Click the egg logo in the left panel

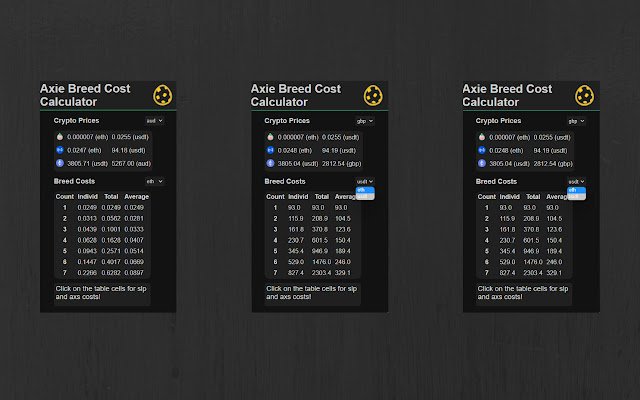pos(162,96)
